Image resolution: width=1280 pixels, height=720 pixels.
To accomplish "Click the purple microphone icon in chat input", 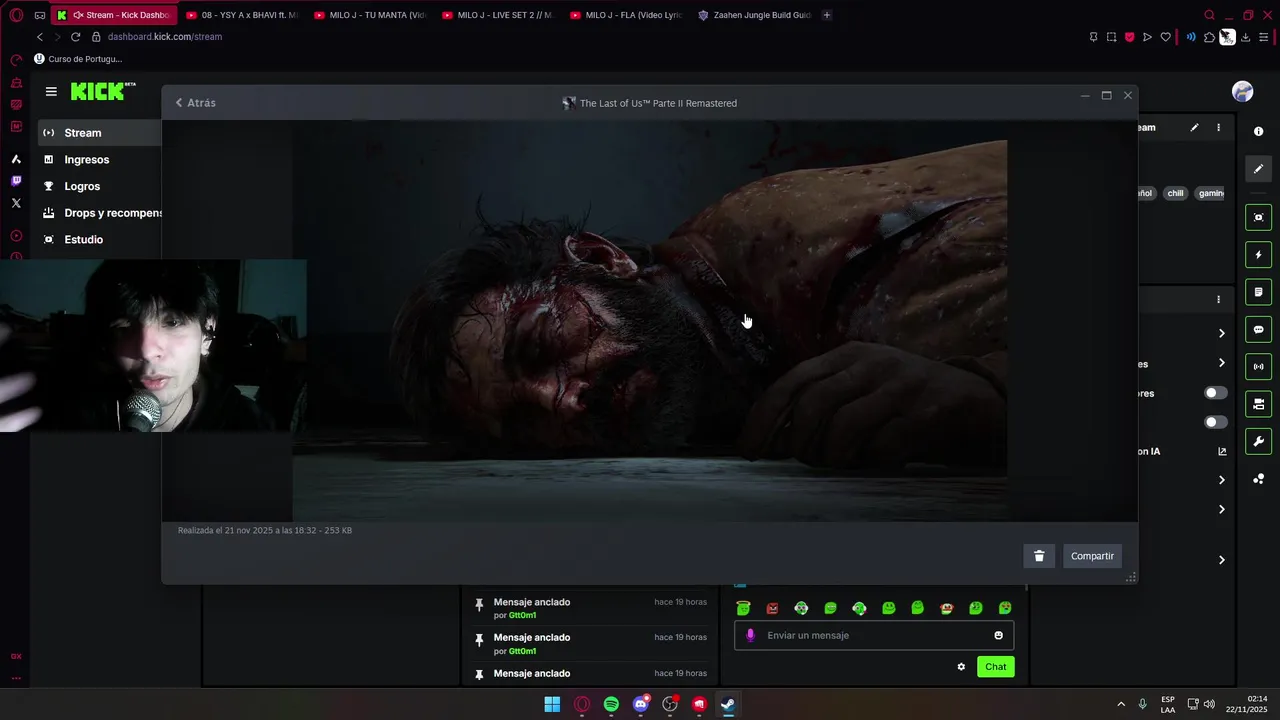I will point(751,636).
